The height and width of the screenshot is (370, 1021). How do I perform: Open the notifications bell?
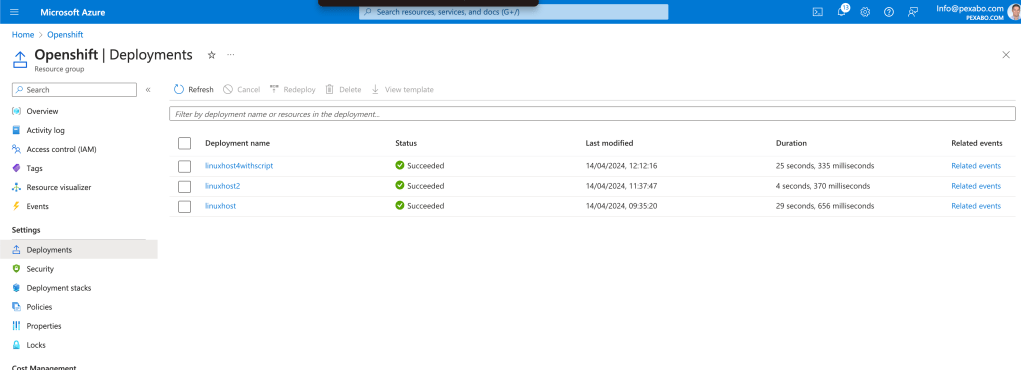[842, 12]
